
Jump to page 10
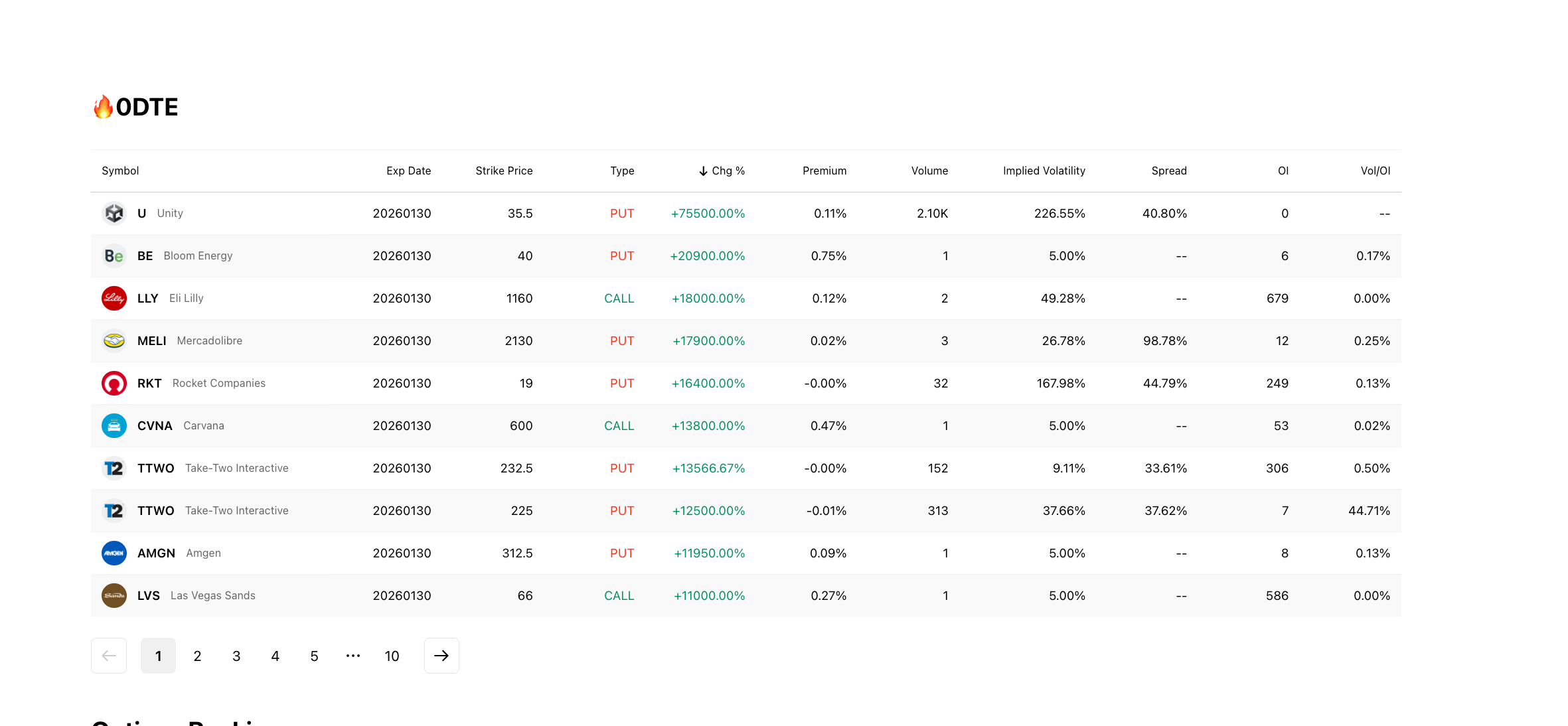[x=392, y=656]
